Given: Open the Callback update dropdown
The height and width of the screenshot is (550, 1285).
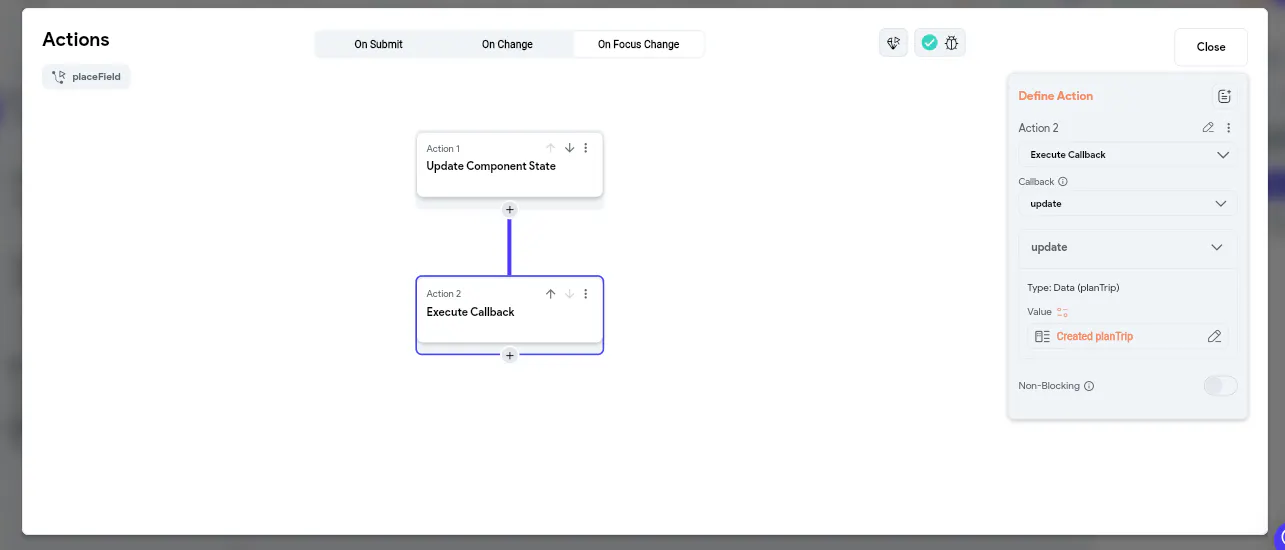Looking at the screenshot, I should point(1128,204).
